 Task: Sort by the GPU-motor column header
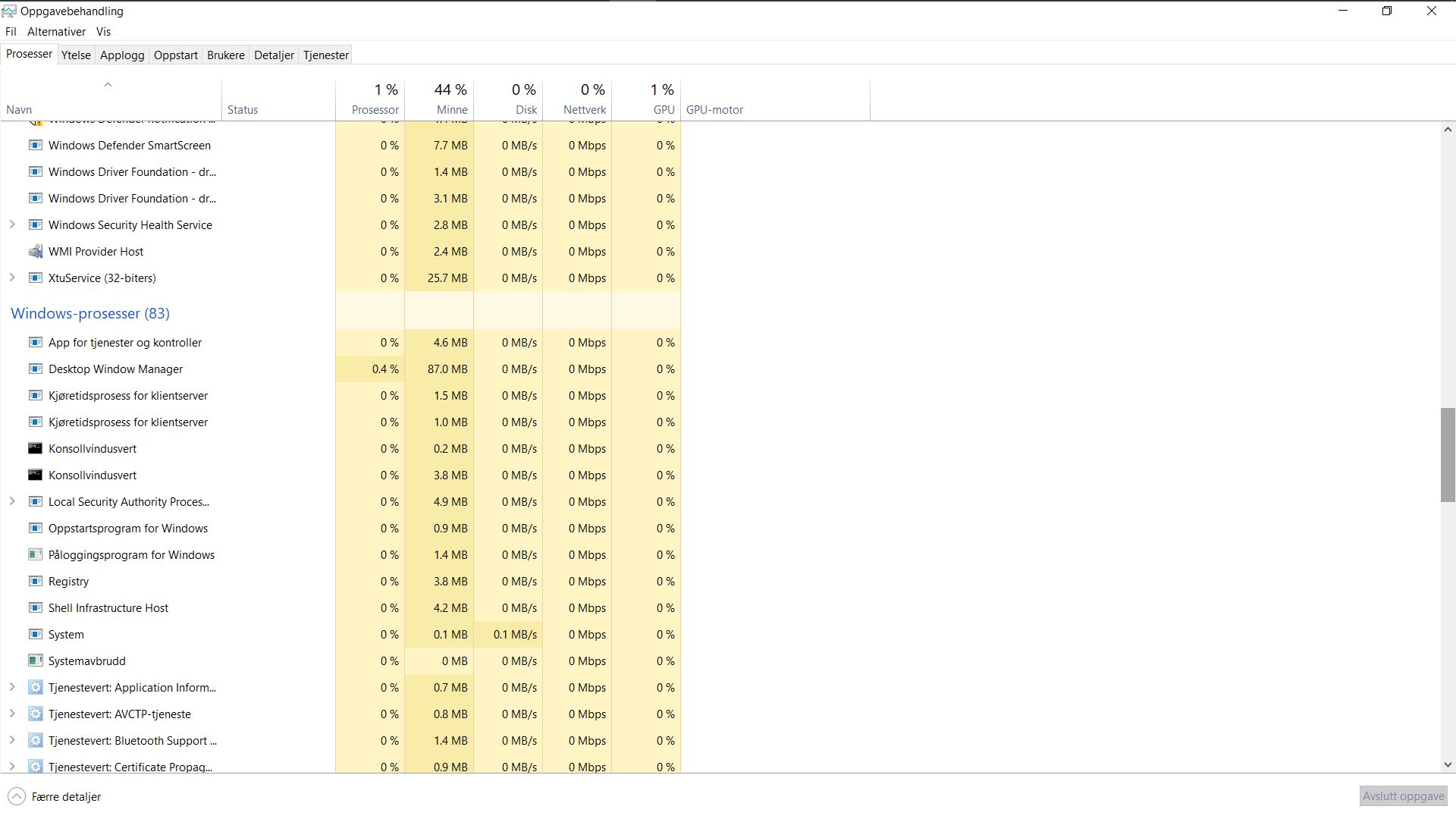[775, 99]
